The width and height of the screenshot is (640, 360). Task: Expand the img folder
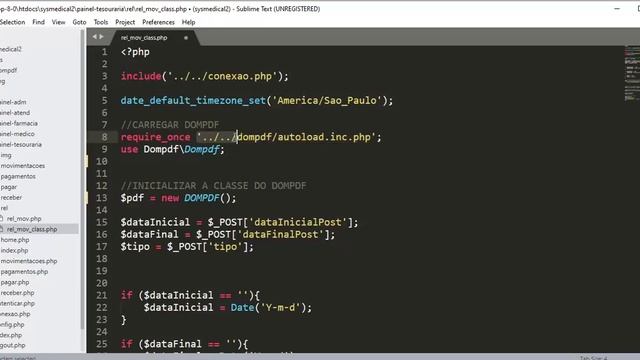coord(6,155)
